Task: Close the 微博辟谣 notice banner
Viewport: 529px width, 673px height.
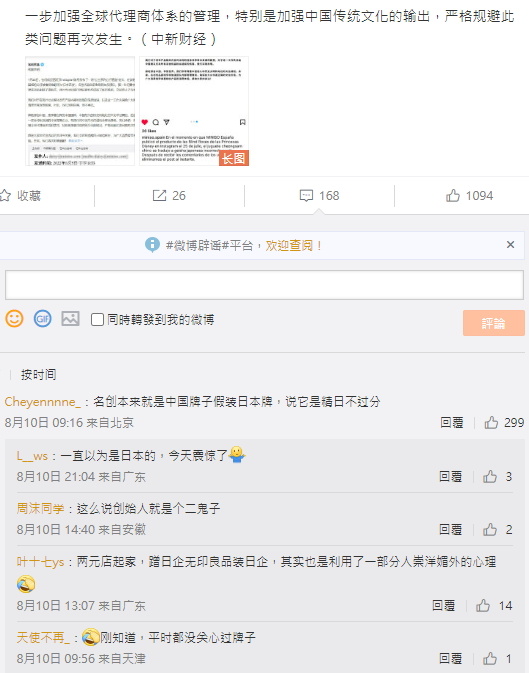Action: click(x=510, y=245)
